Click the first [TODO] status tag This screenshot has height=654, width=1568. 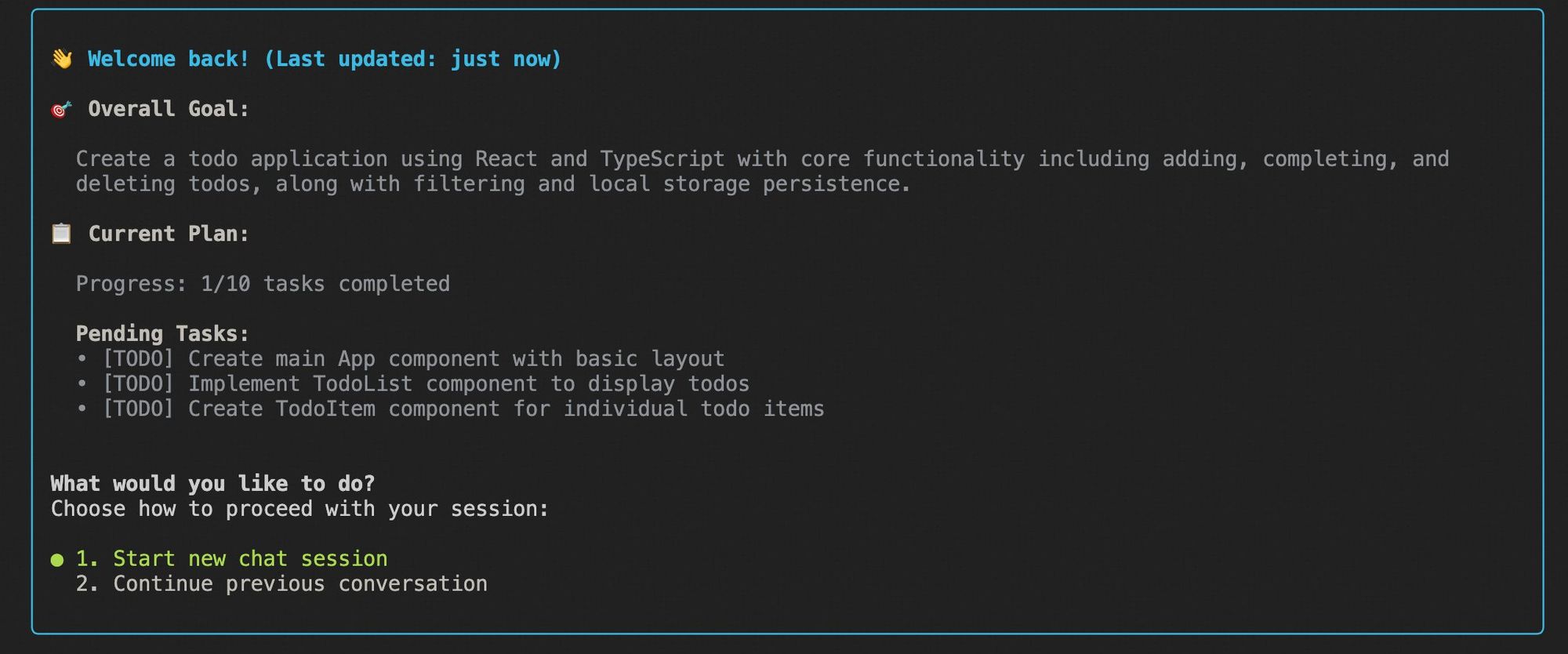[x=138, y=358]
